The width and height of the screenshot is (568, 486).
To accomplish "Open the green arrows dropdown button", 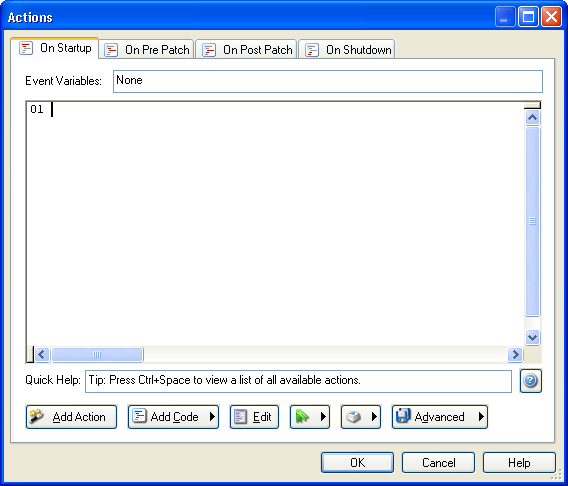I will 310,417.
